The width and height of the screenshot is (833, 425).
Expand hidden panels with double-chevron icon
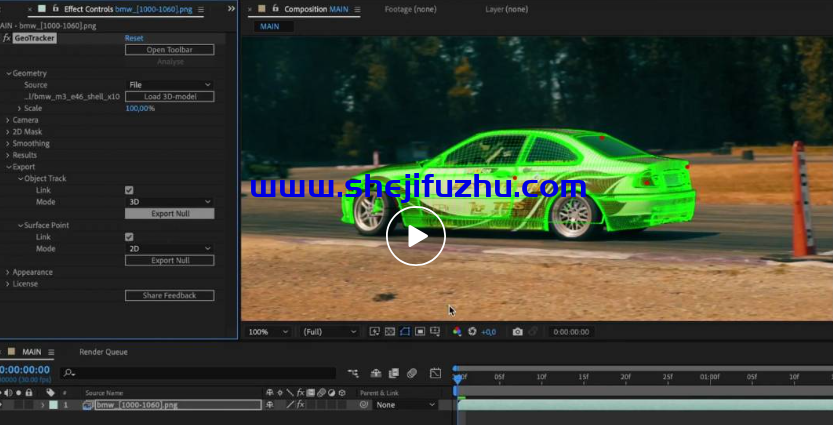point(231,8)
